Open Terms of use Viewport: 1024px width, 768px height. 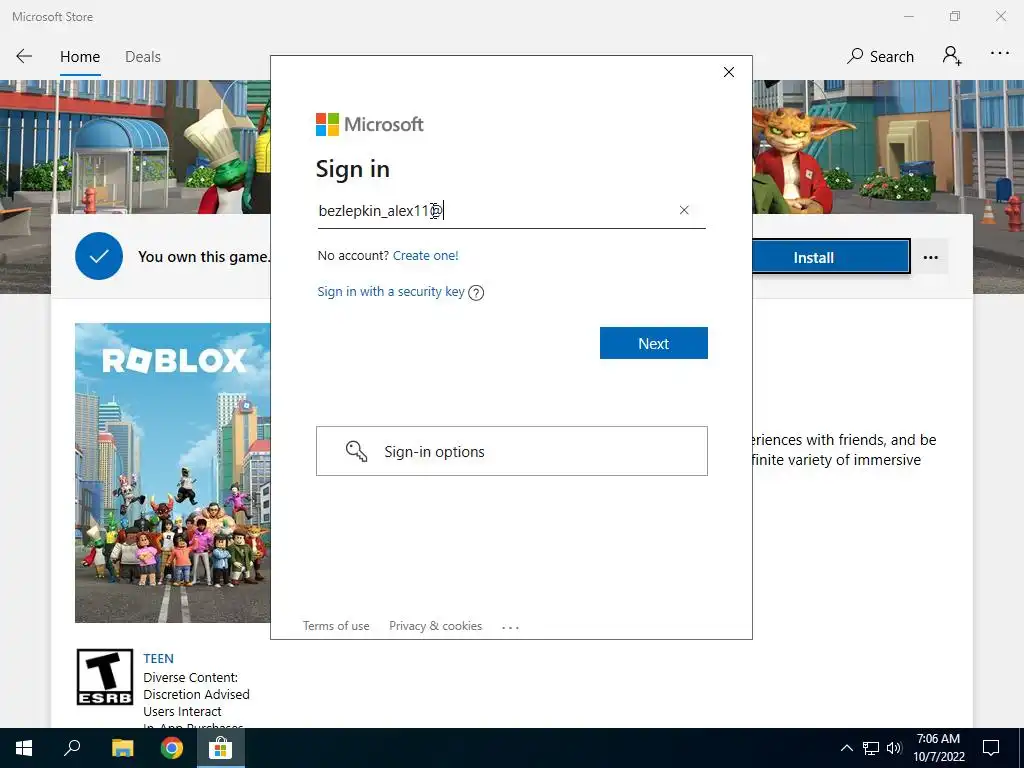pos(336,626)
